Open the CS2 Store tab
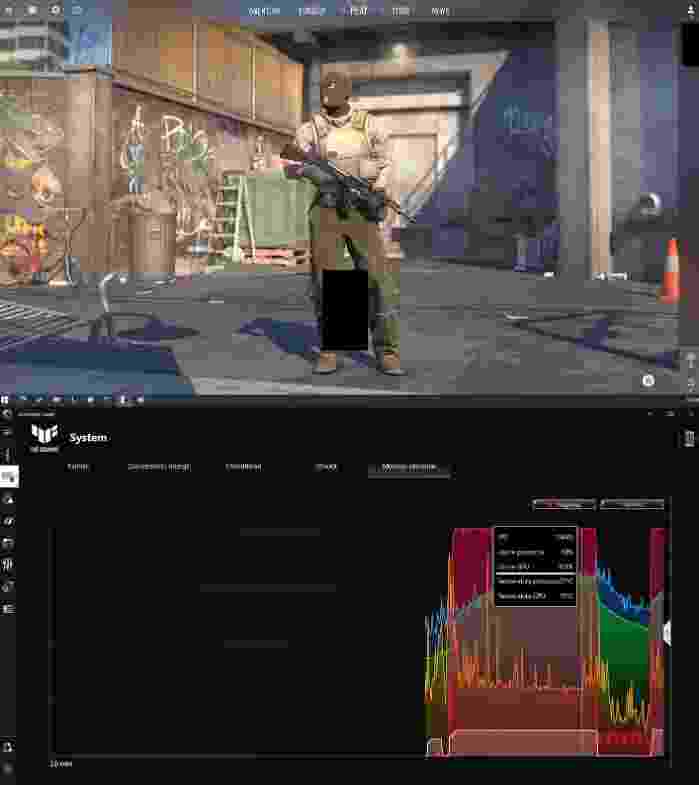This screenshot has width=699, height=785. click(x=401, y=11)
